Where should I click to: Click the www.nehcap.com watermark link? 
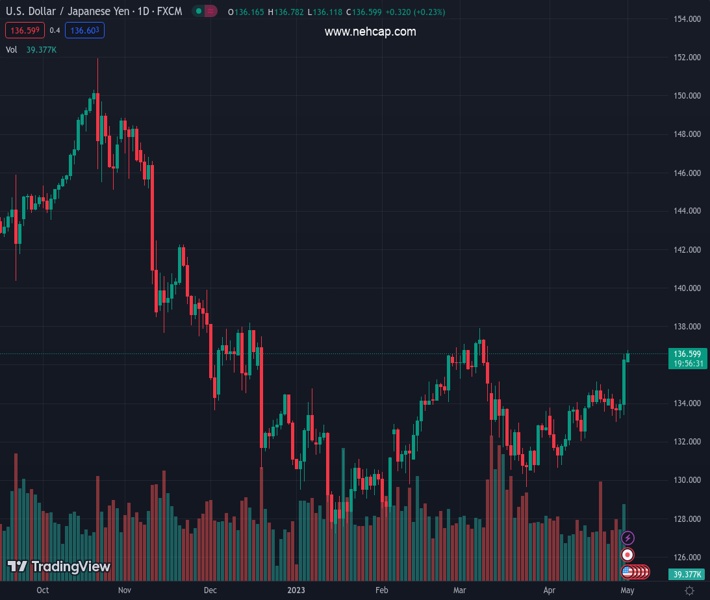[x=370, y=32]
